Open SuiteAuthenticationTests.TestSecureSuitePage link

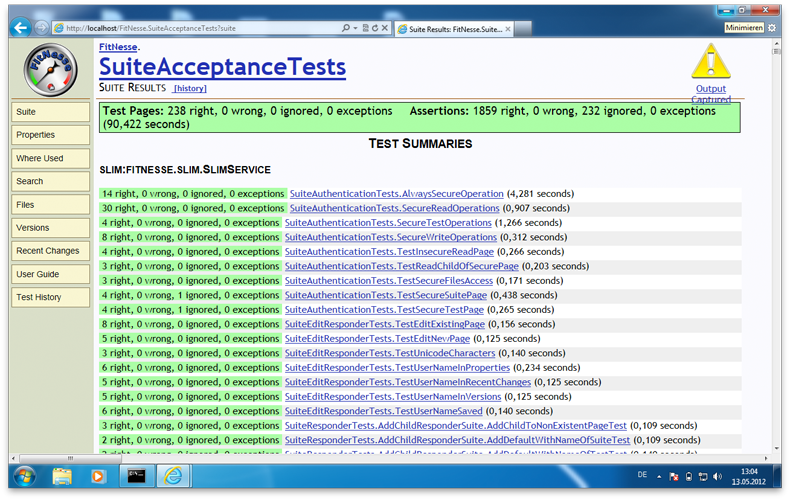(x=385, y=295)
